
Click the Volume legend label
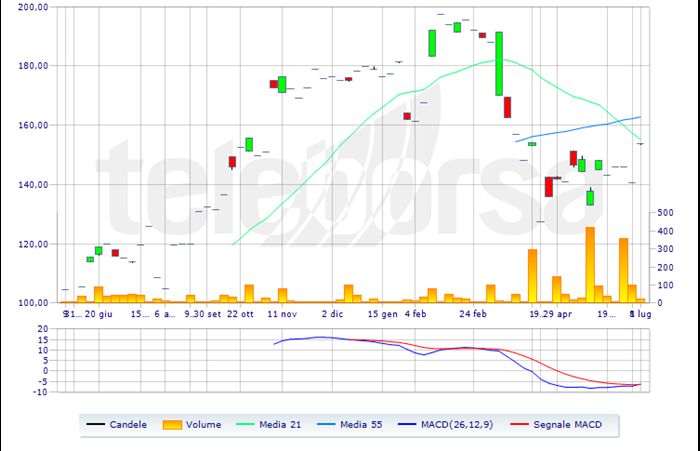coord(204,425)
